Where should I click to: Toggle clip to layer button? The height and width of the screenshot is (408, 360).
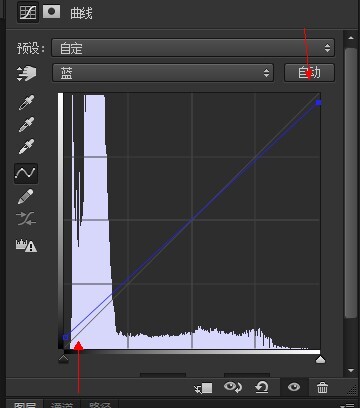point(203,388)
